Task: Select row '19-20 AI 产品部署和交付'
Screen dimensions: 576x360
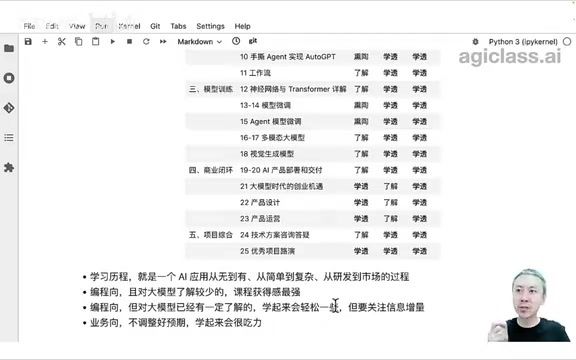Action: point(312,170)
